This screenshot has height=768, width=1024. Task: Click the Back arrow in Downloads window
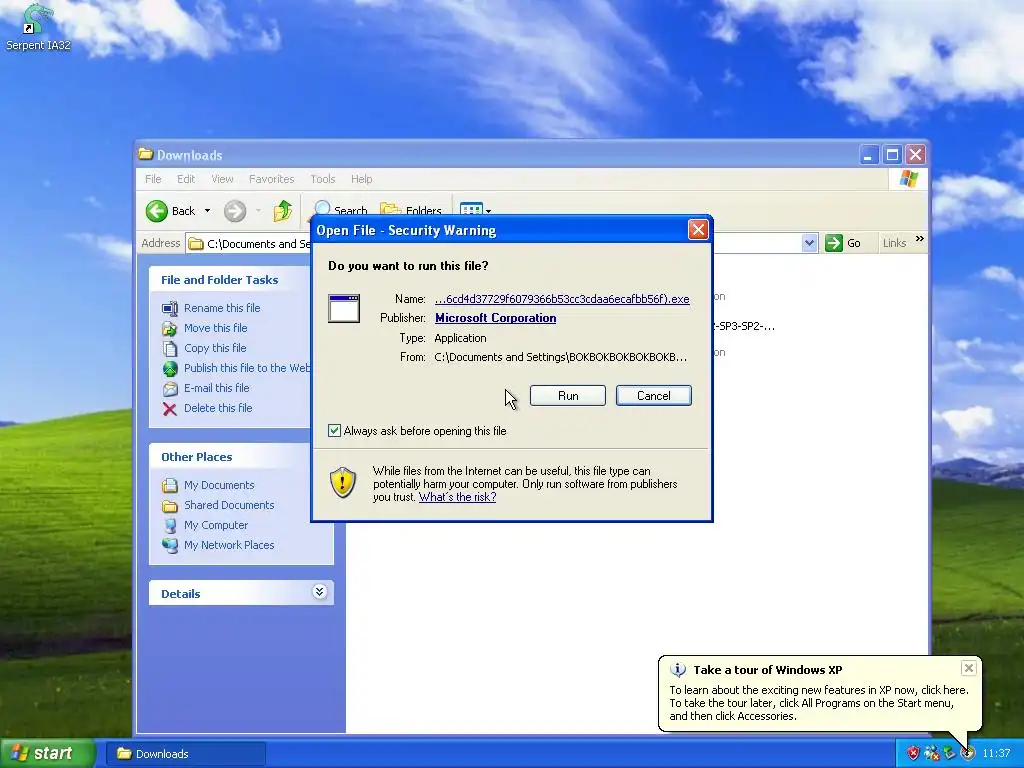coord(157,211)
